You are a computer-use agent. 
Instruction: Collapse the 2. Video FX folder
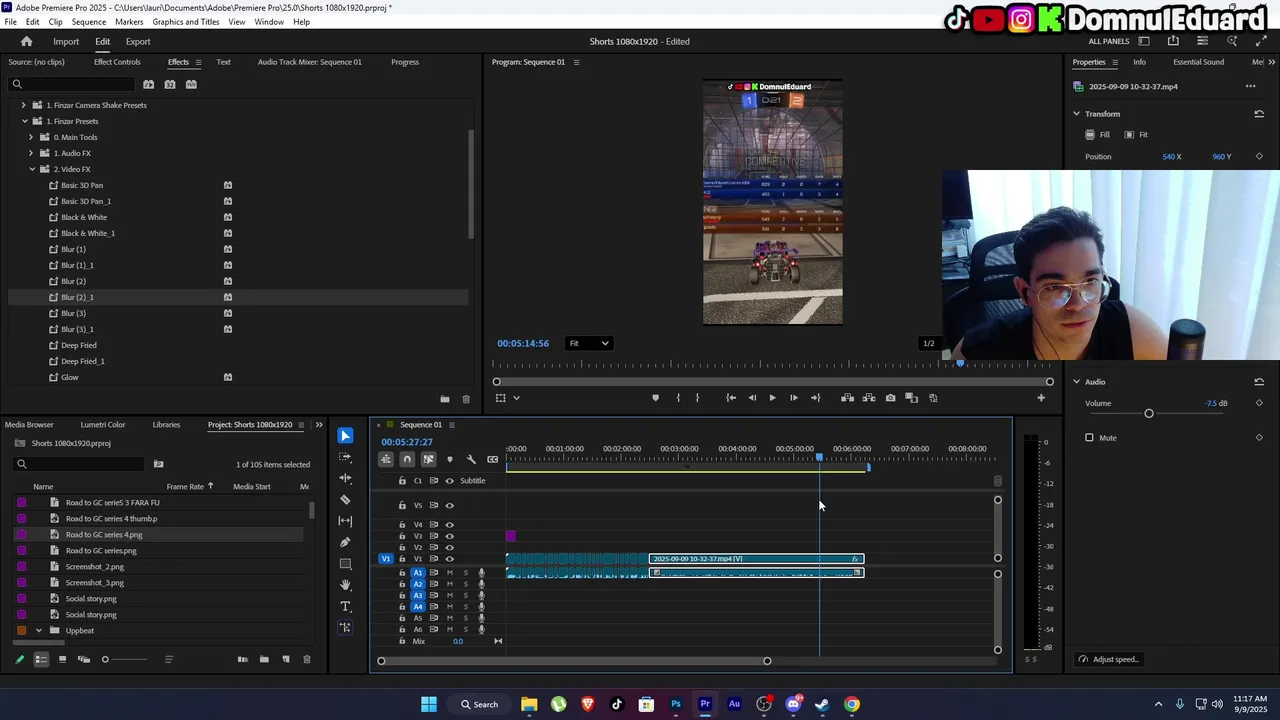32,169
